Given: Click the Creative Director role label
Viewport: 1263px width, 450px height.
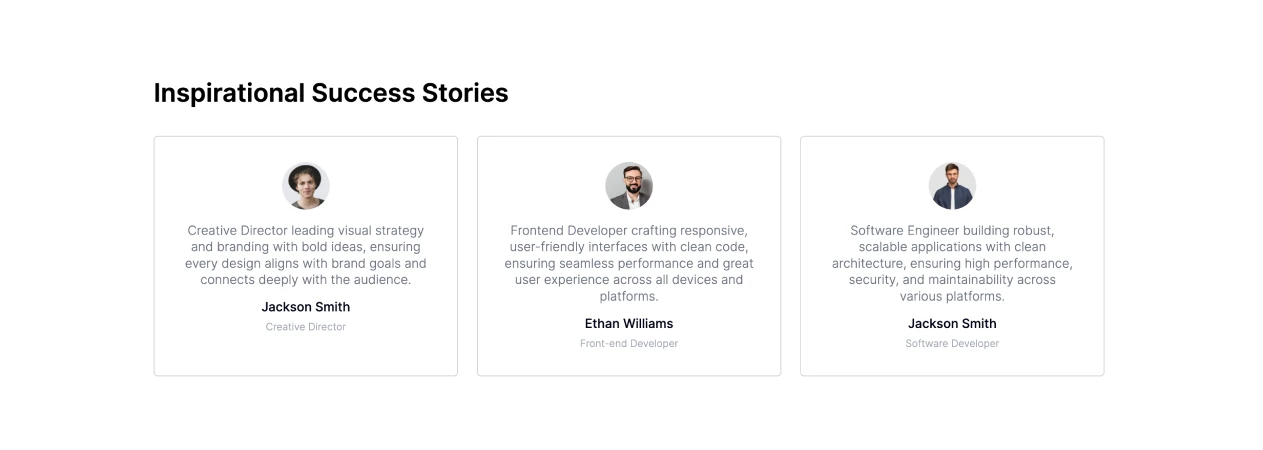Looking at the screenshot, I should pos(306,327).
